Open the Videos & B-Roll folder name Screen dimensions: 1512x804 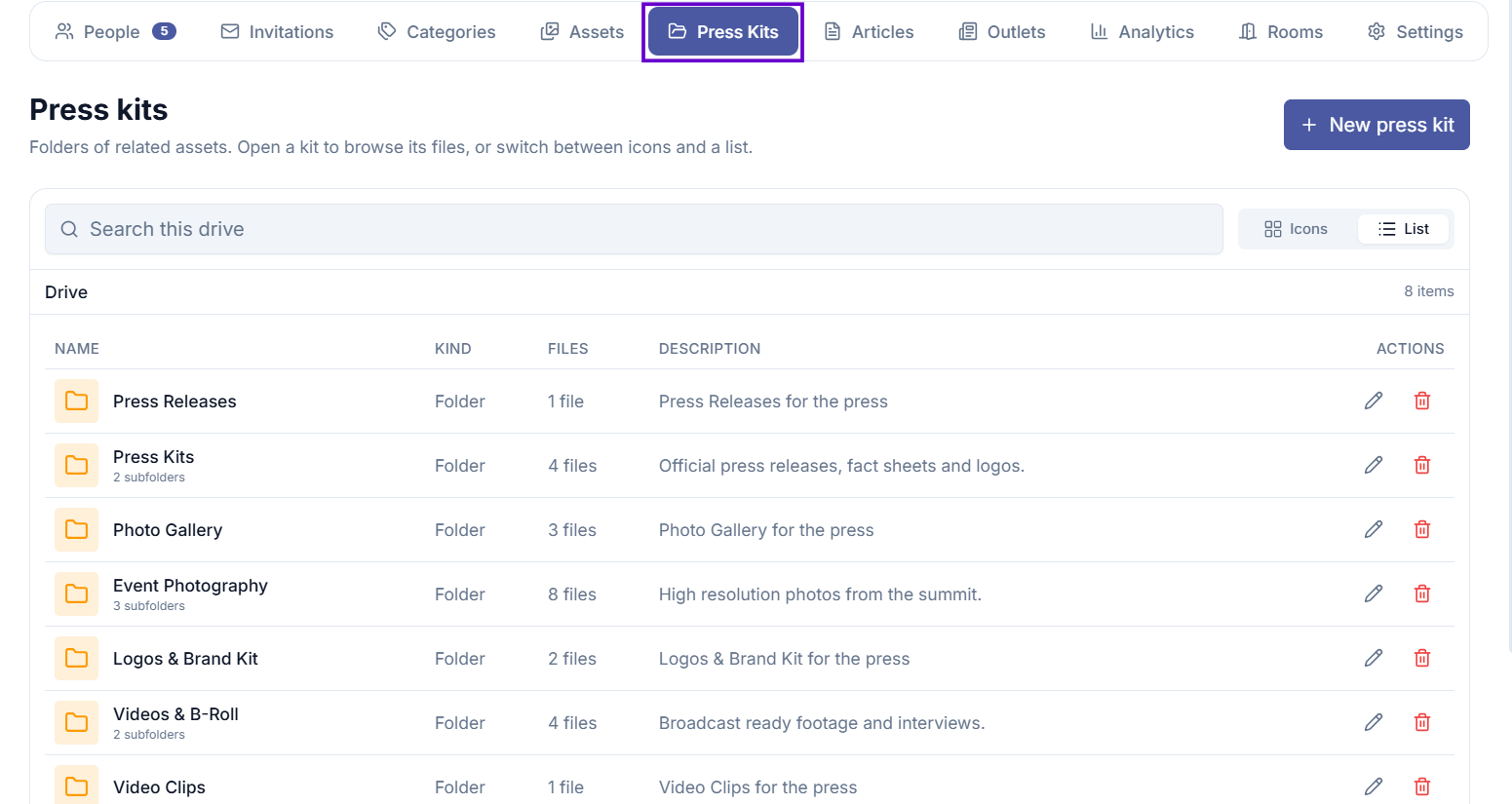pyautogui.click(x=175, y=714)
